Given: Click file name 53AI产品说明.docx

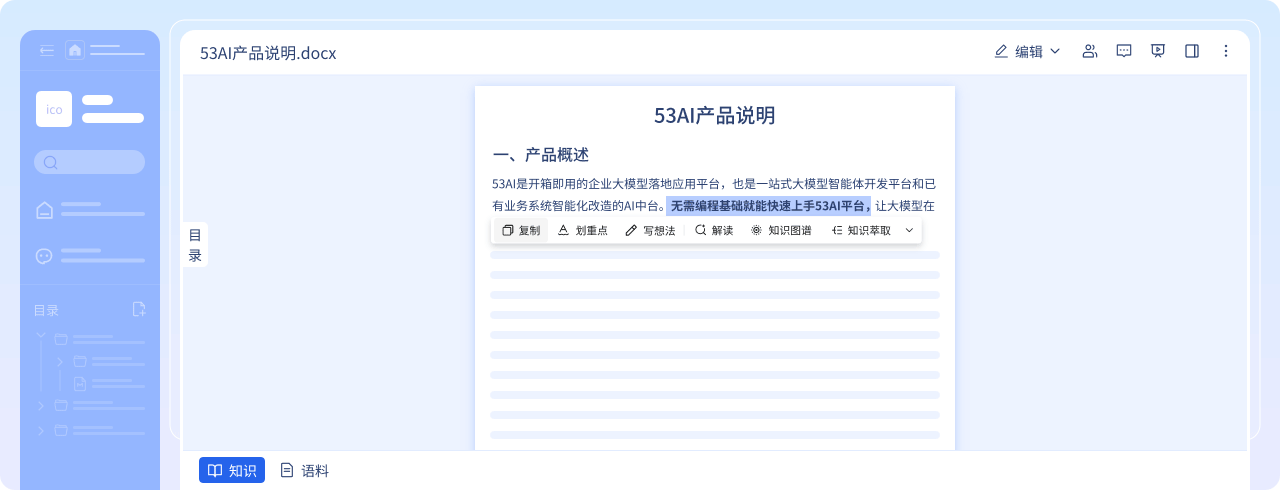Looking at the screenshot, I should [268, 53].
